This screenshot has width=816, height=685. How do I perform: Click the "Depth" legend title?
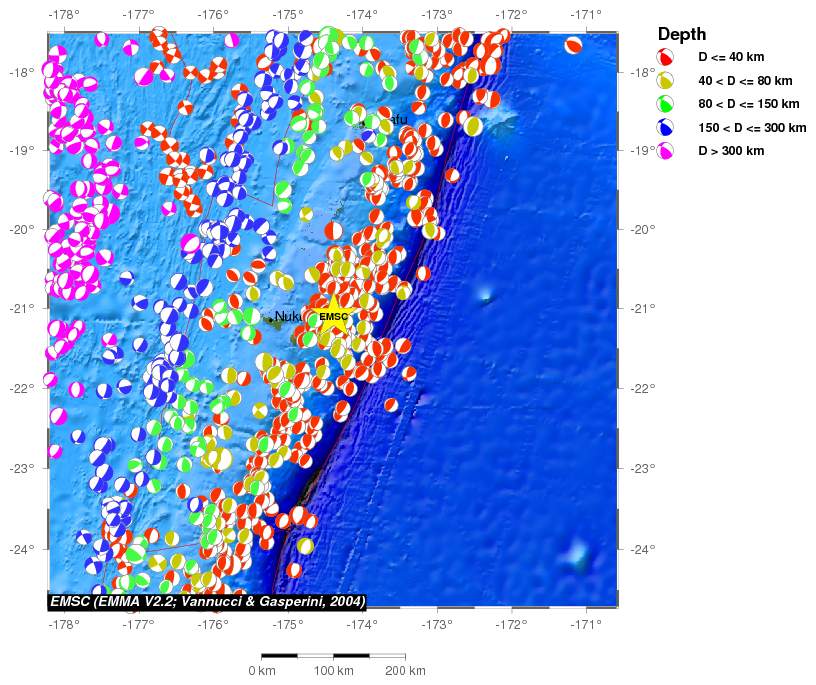[683, 34]
